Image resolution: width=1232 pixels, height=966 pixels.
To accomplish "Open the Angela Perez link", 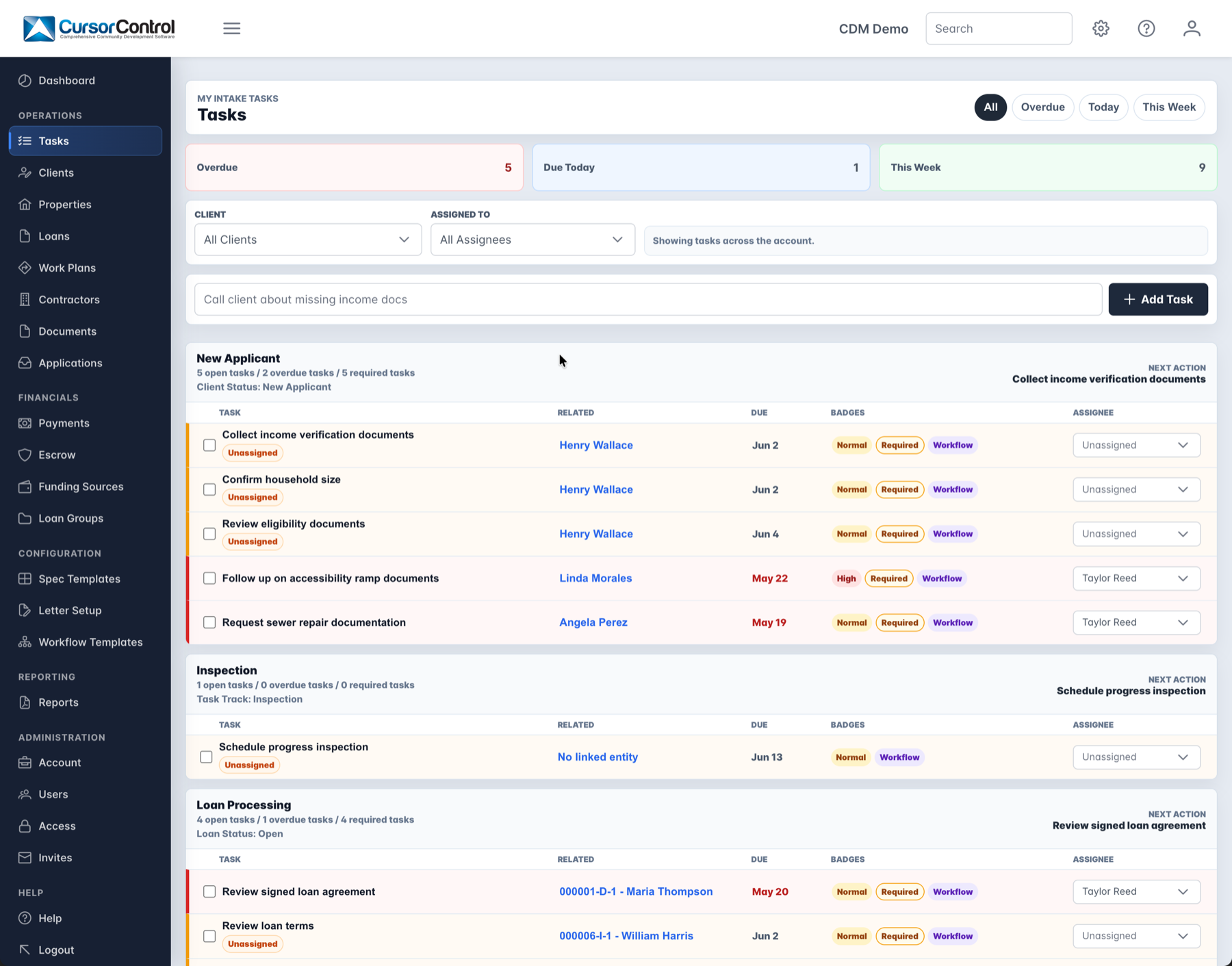I will click(593, 622).
